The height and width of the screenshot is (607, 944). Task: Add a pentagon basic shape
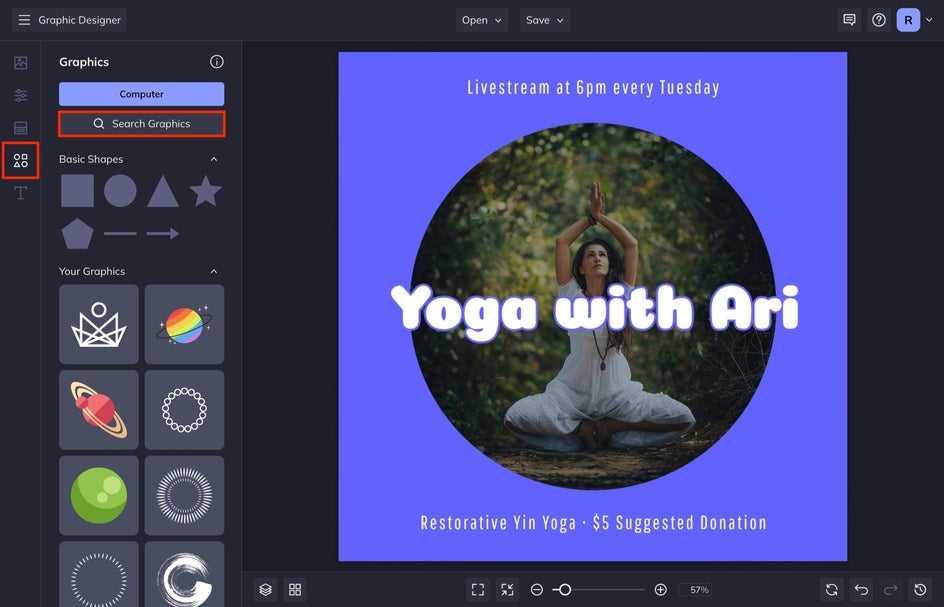78,234
